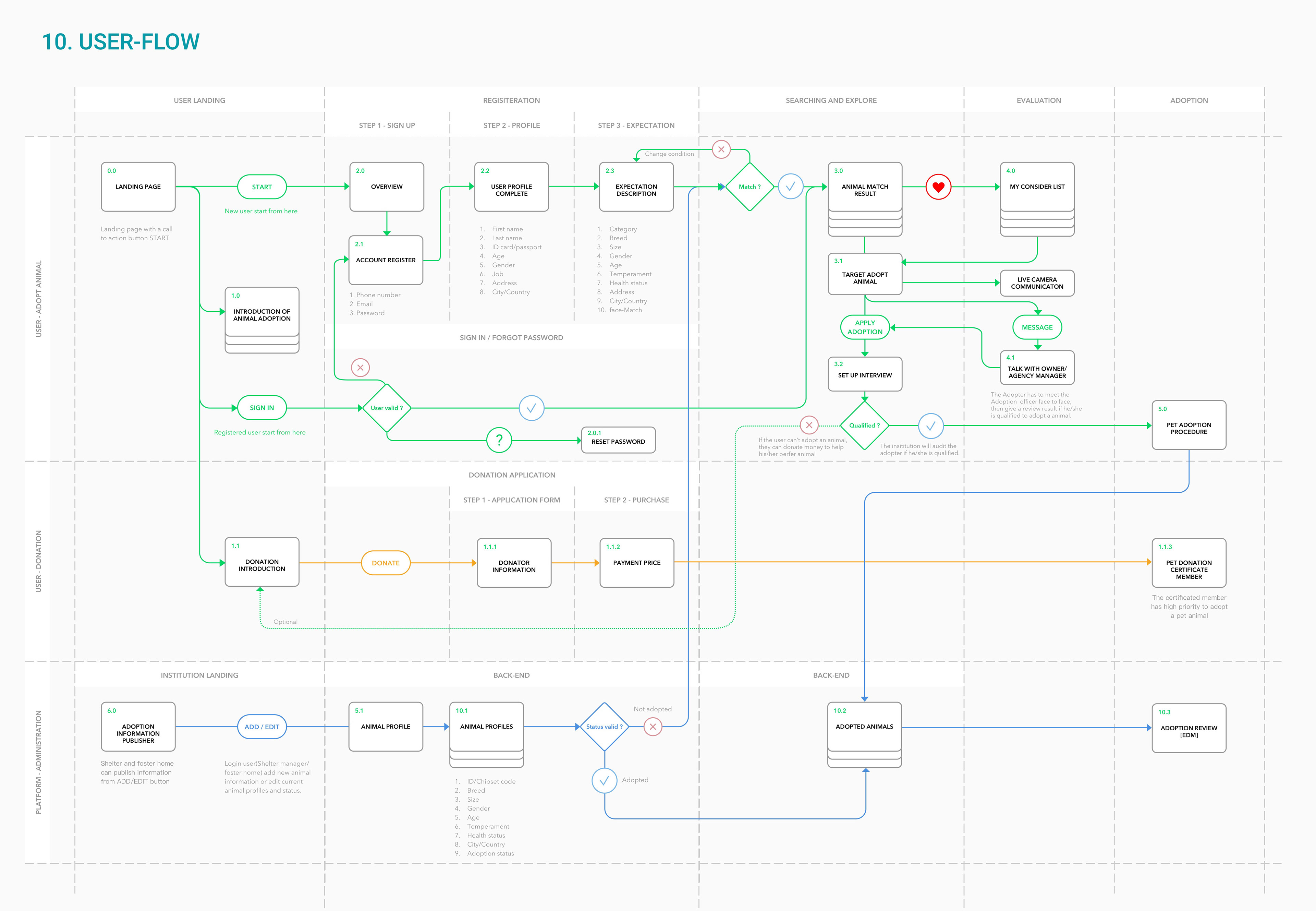1316x911 pixels.
Task: Click the red X left of Qualified diamond
Action: point(809,425)
